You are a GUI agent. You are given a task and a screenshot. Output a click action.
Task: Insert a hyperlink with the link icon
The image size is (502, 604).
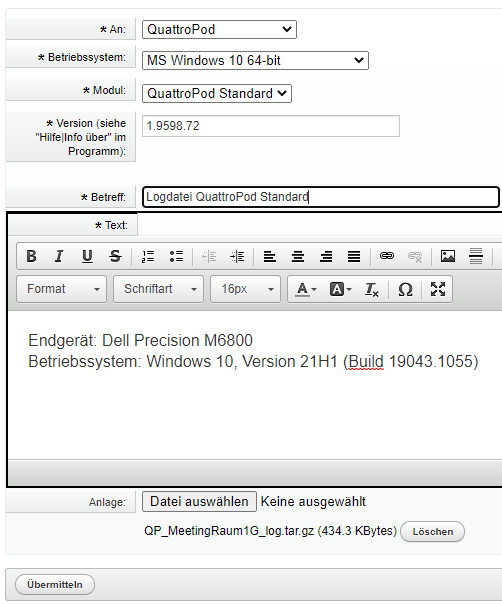coord(387,256)
